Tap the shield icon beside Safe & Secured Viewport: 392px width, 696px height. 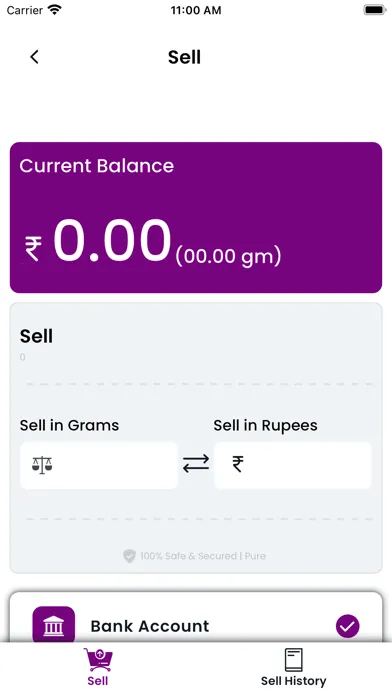coord(129,556)
